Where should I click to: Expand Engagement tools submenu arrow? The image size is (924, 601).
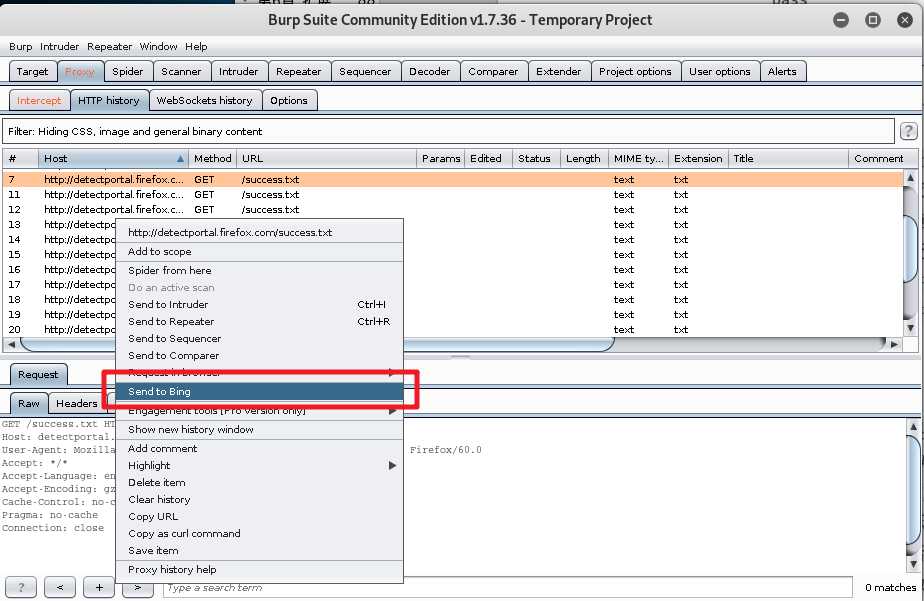(392, 411)
